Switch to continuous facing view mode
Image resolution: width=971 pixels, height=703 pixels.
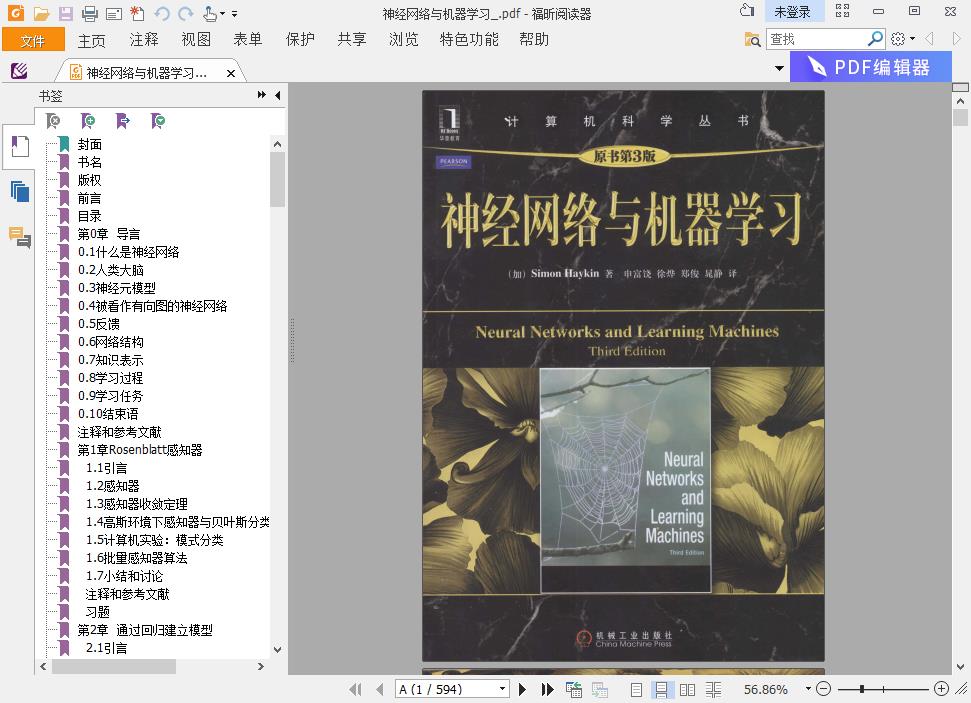[x=713, y=689]
